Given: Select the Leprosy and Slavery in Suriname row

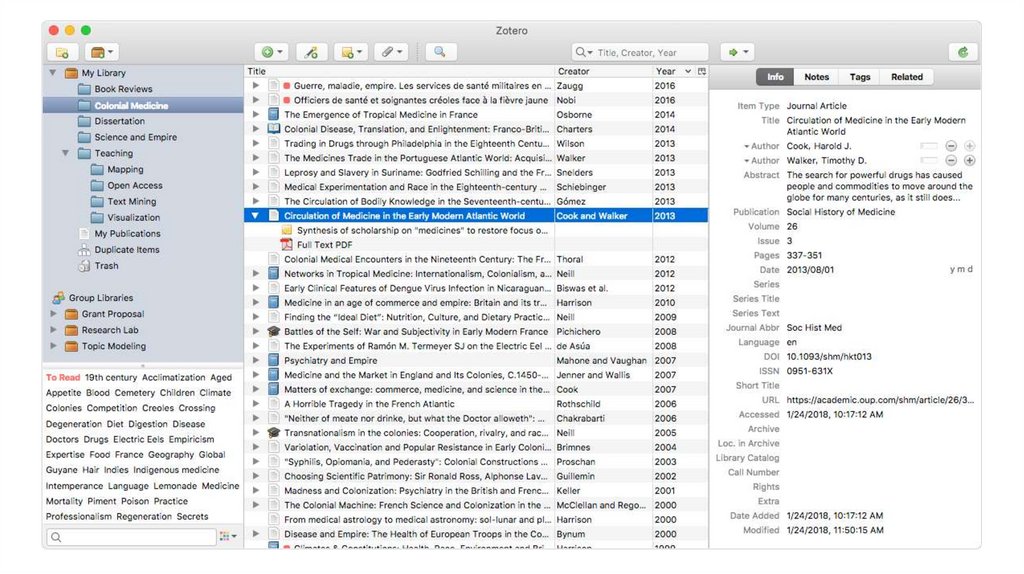Looking at the screenshot, I should [476, 172].
